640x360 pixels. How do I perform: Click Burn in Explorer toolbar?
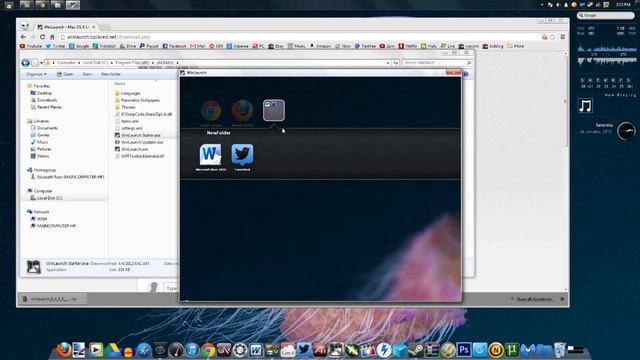click(x=87, y=74)
